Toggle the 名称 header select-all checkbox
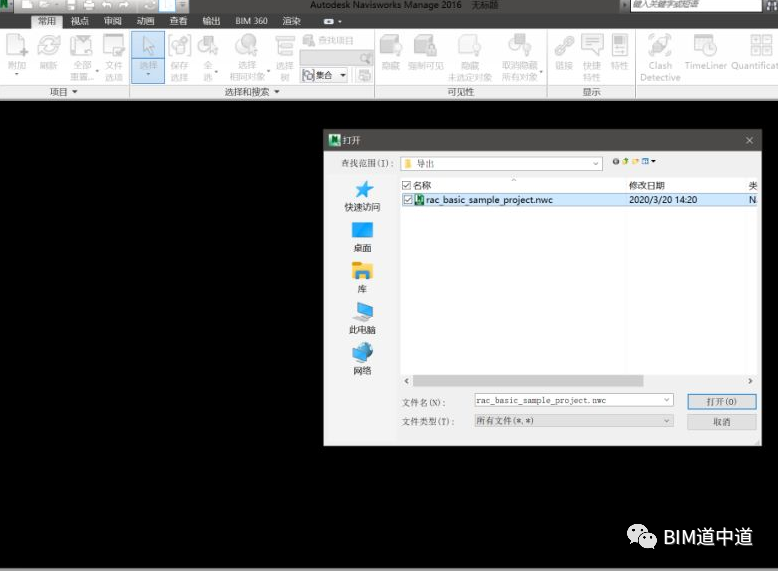The height and width of the screenshot is (571, 778). tap(406, 186)
